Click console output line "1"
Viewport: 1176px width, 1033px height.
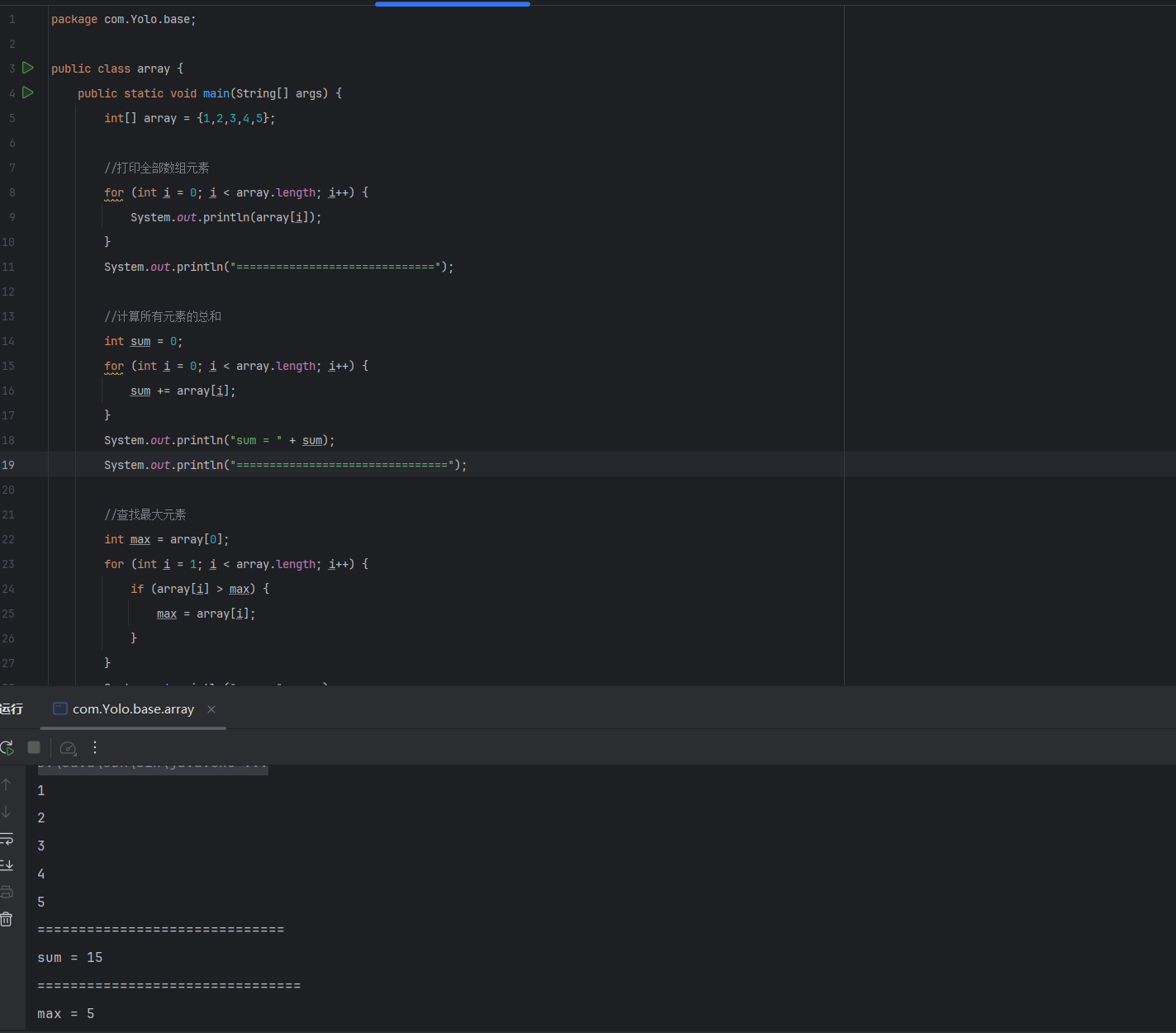(41, 791)
